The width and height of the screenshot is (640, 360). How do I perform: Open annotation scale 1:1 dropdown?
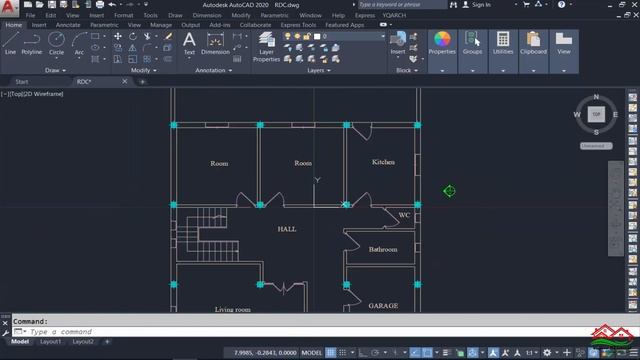pyautogui.click(x=531, y=353)
